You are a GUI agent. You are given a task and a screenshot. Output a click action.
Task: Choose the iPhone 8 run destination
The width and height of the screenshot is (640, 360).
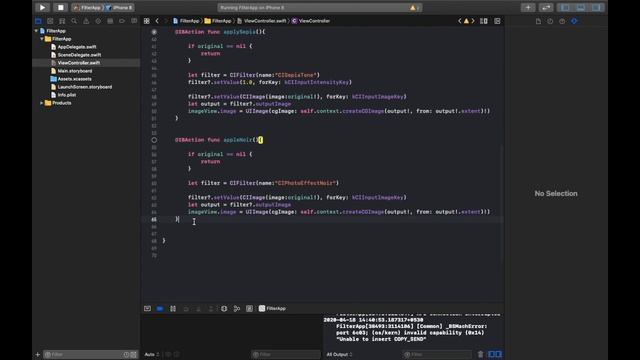(120, 7)
